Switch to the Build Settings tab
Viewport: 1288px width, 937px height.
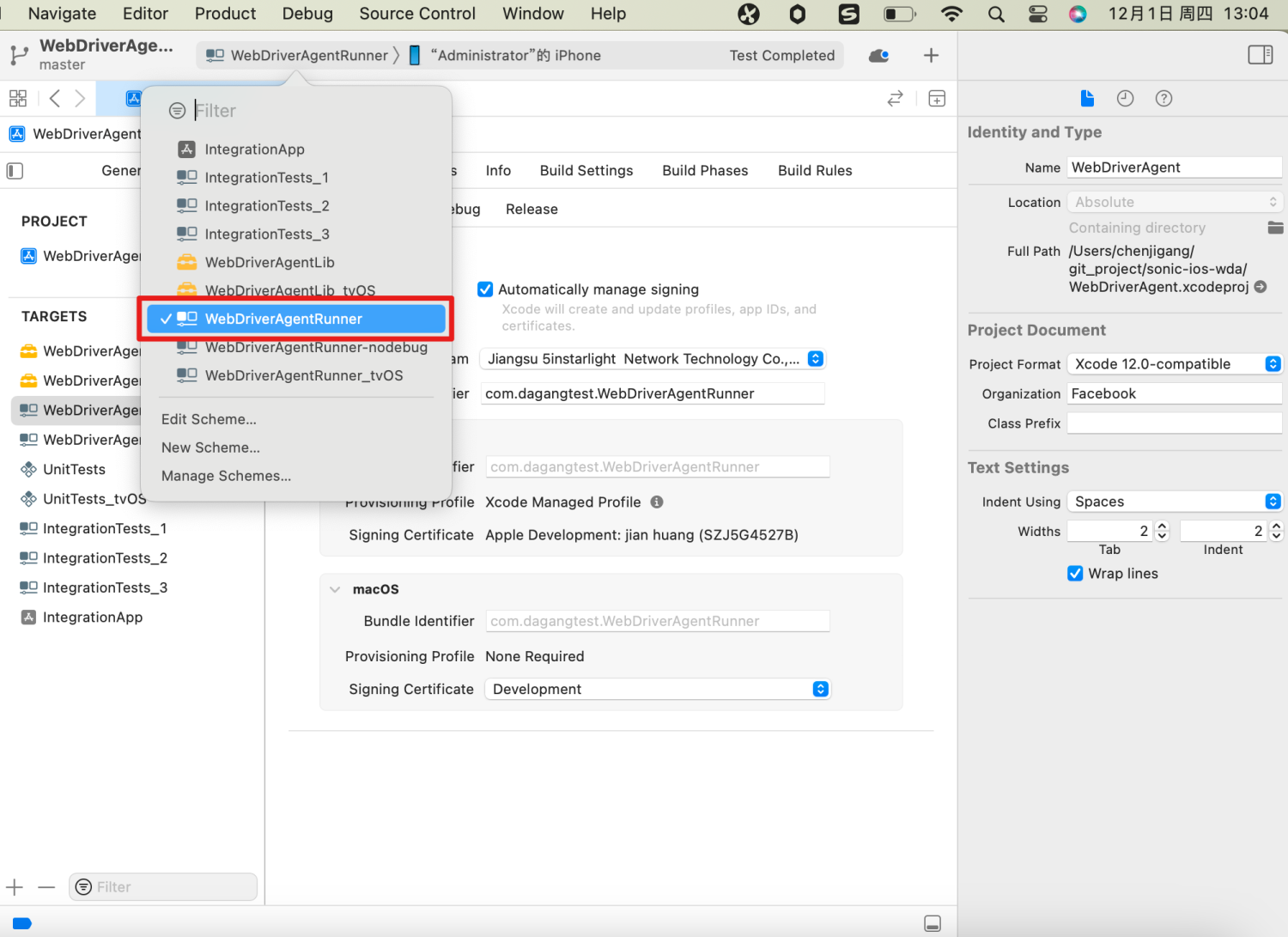[586, 171]
